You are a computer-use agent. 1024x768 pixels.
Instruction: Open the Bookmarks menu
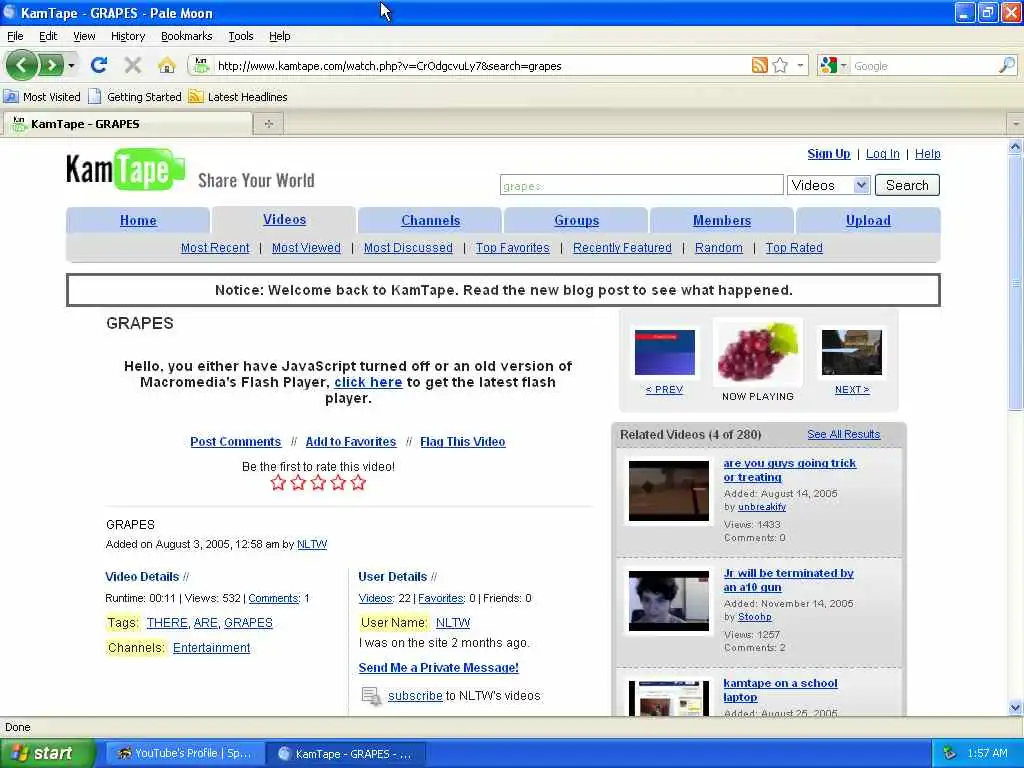pos(186,36)
